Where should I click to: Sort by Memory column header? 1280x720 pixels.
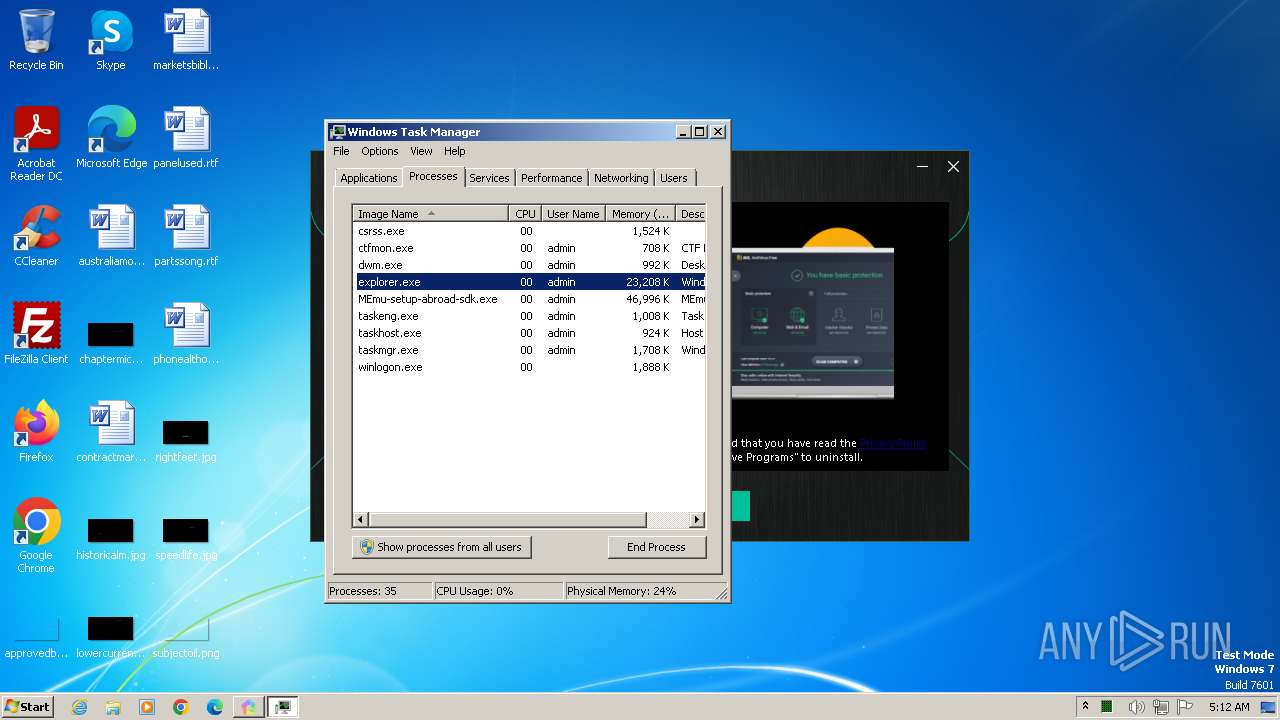click(641, 214)
